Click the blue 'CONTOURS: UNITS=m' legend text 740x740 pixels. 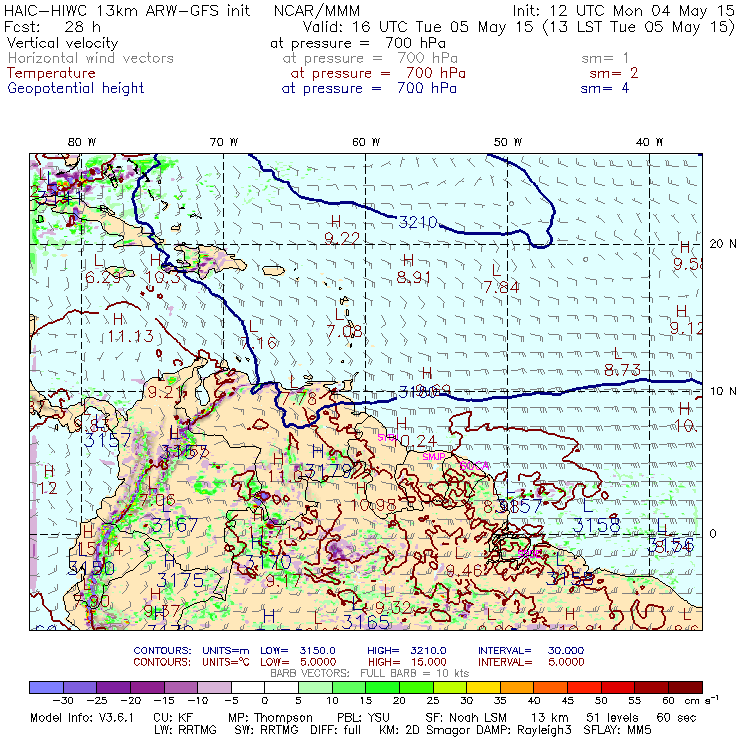point(192,651)
